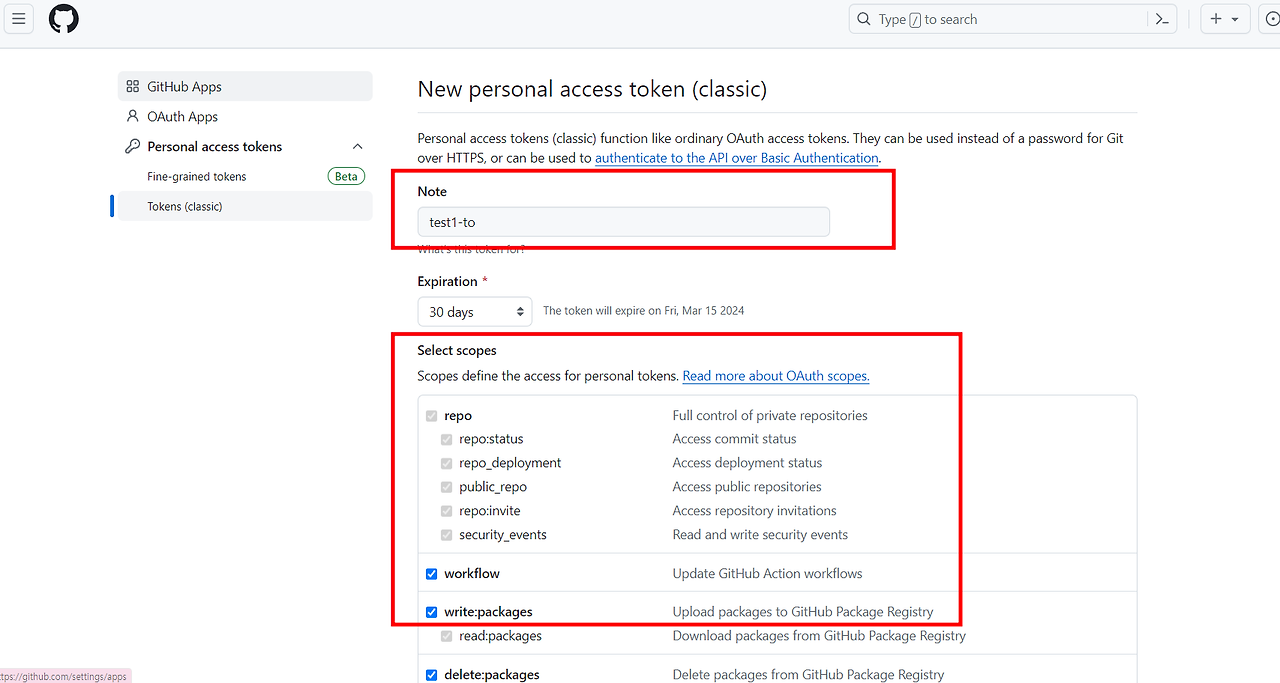This screenshot has width=1280, height=683.
Task: Collapse the Personal access tokens section
Action: coord(358,147)
